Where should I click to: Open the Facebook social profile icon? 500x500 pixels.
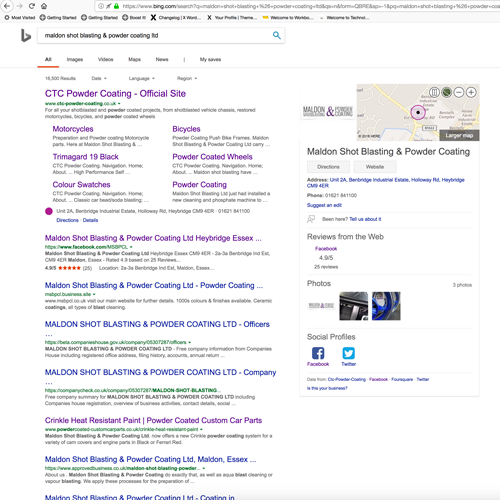318,353
